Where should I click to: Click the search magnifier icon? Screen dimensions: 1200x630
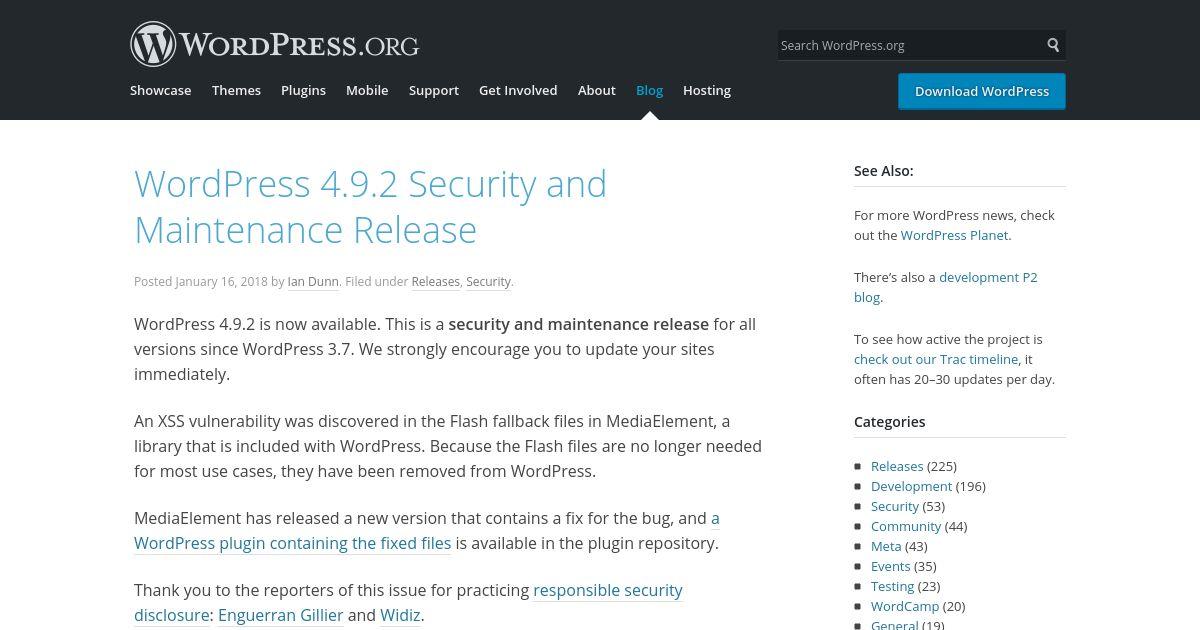point(1053,45)
